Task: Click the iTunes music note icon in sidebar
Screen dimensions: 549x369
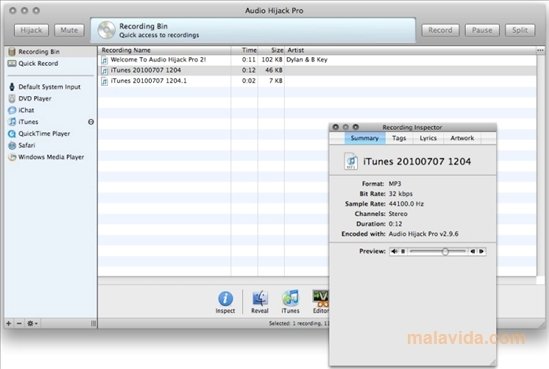Action: tap(12, 122)
